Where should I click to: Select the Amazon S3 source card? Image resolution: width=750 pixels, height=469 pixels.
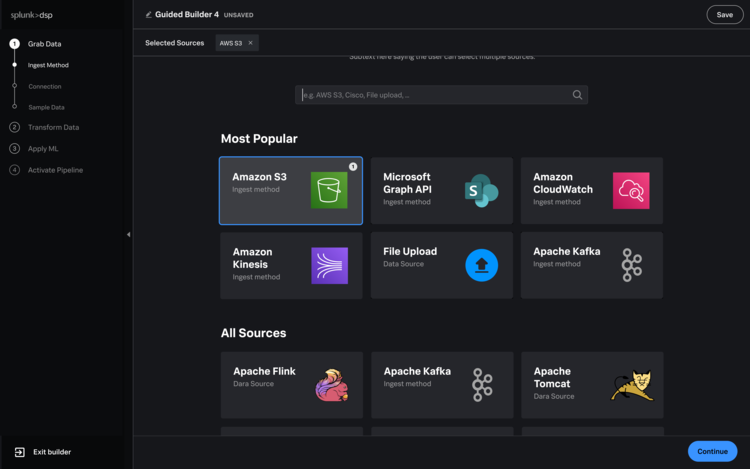[x=291, y=191]
